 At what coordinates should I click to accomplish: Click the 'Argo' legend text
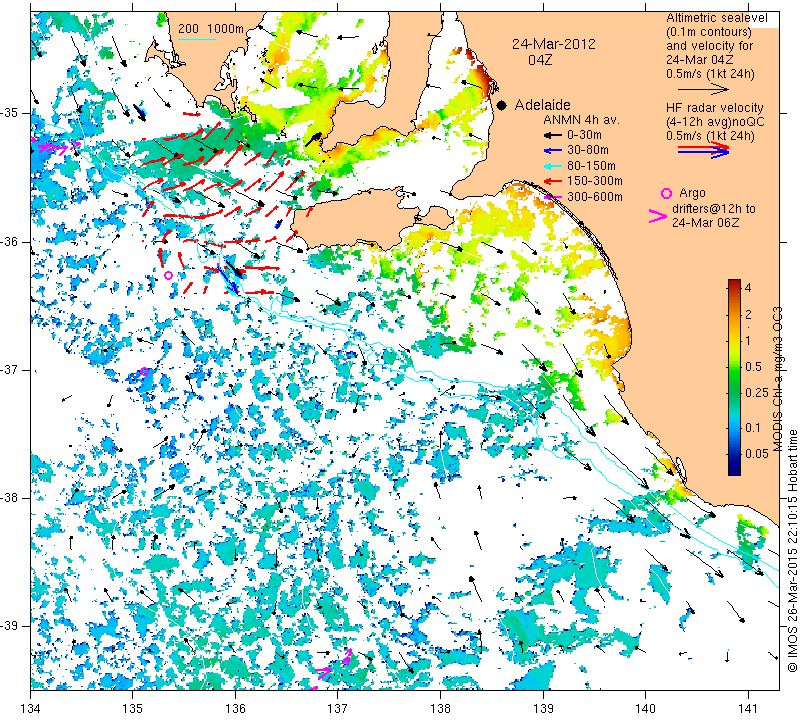pyautogui.click(x=692, y=193)
